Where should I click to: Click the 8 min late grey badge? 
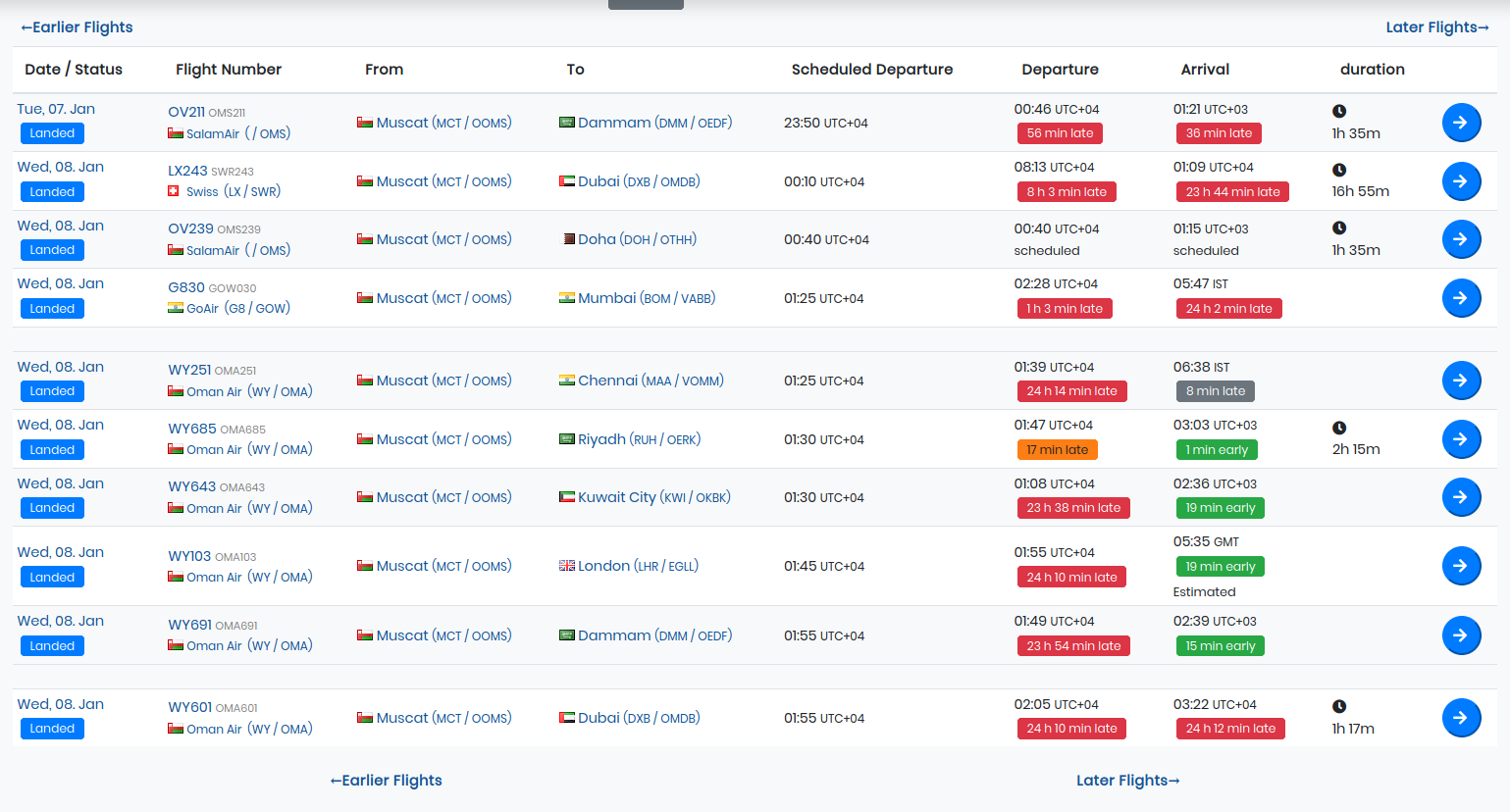click(1215, 391)
